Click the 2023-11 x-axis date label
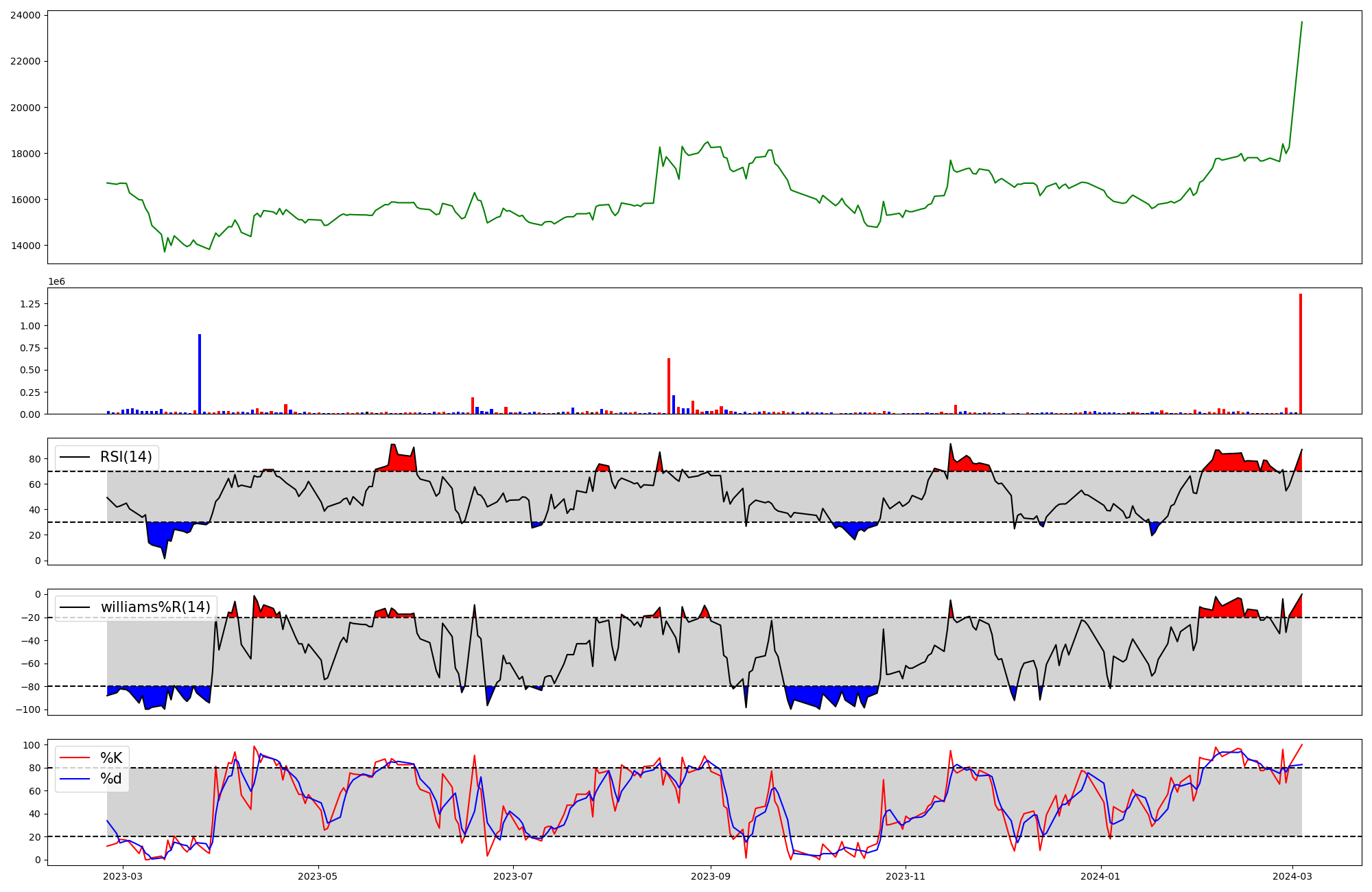The height and width of the screenshot is (892, 1372). pos(906,876)
